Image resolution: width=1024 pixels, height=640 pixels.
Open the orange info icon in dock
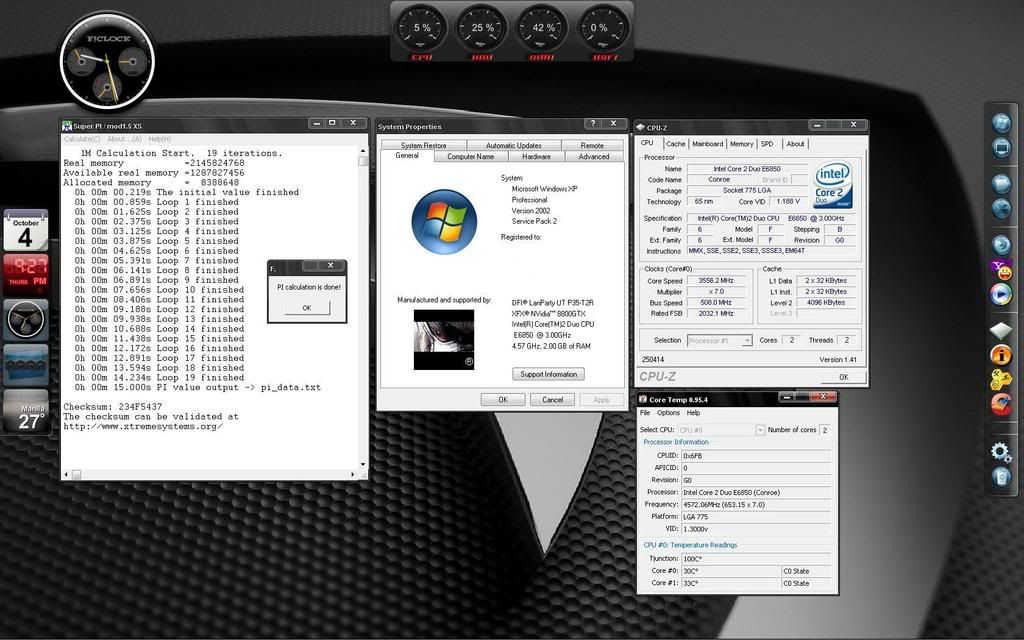pyautogui.click(x=1001, y=355)
